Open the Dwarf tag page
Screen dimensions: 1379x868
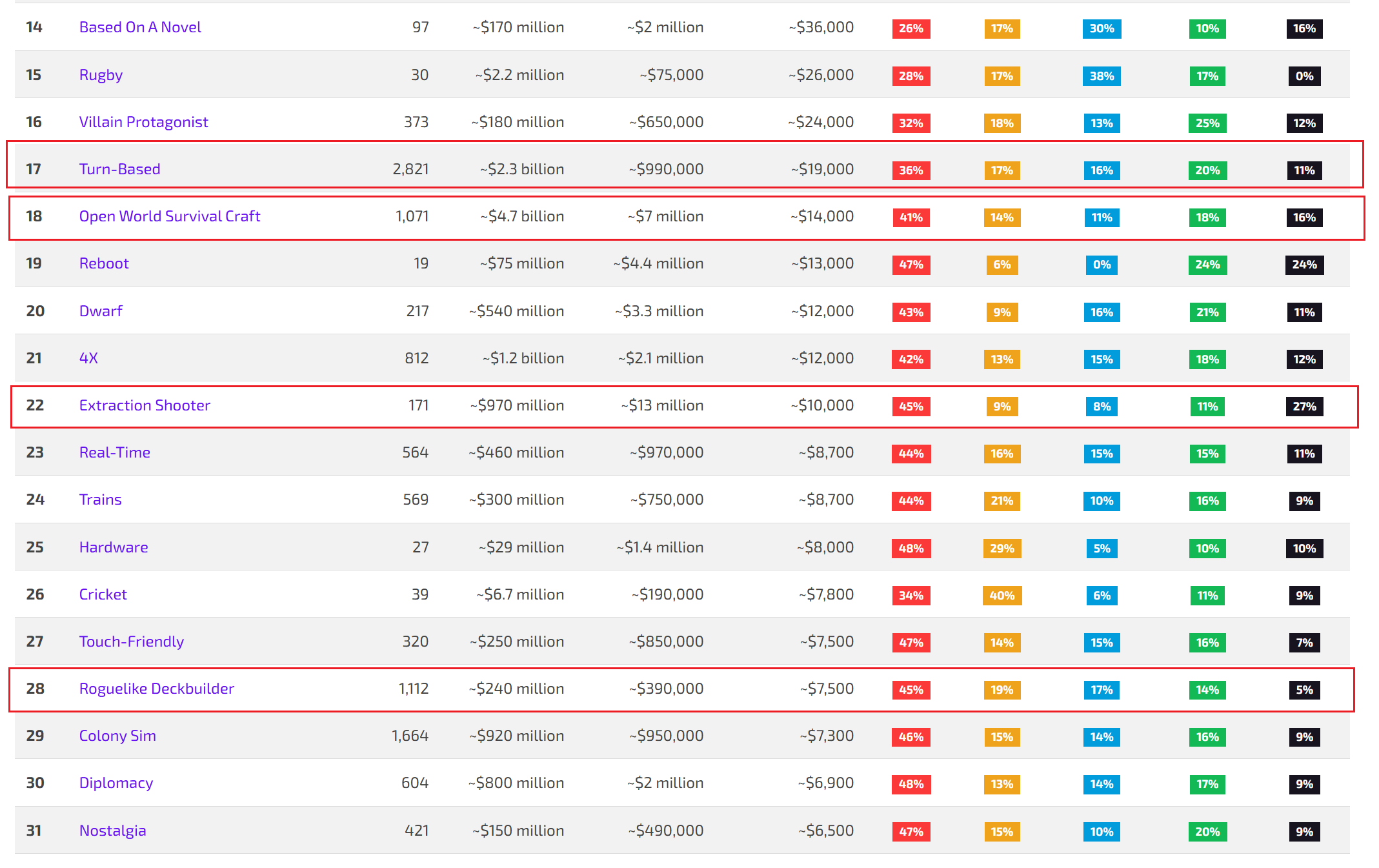[x=101, y=311]
